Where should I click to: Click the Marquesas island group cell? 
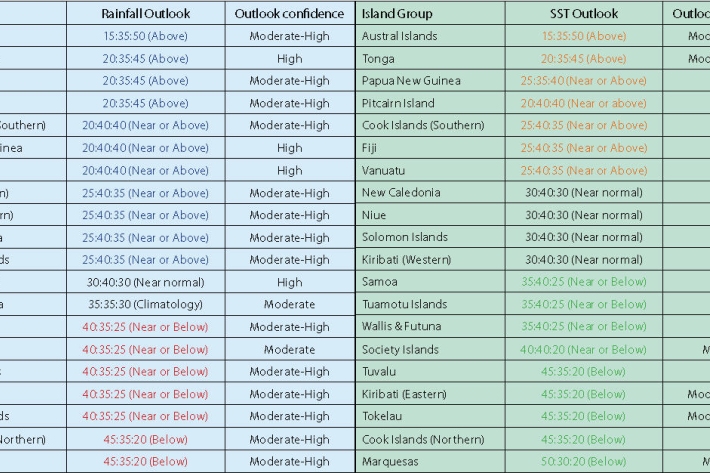(x=391, y=461)
